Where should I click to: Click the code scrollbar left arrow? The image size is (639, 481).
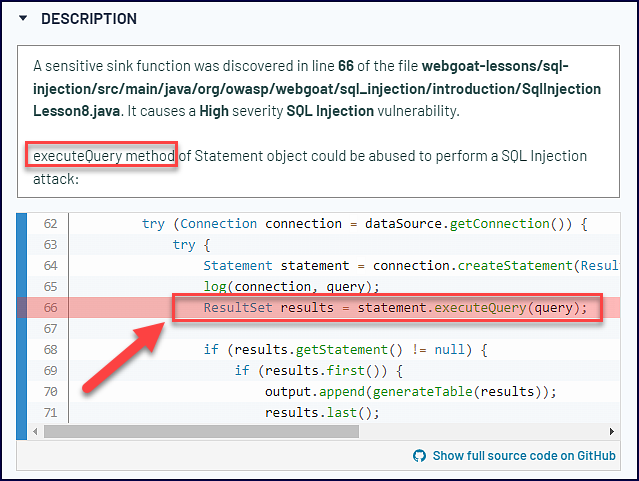(37, 431)
